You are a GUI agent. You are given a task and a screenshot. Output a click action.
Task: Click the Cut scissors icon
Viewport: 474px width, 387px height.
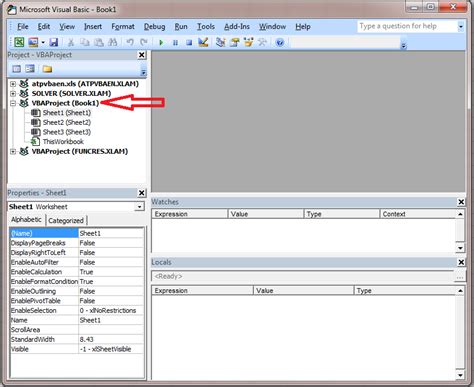click(71, 42)
